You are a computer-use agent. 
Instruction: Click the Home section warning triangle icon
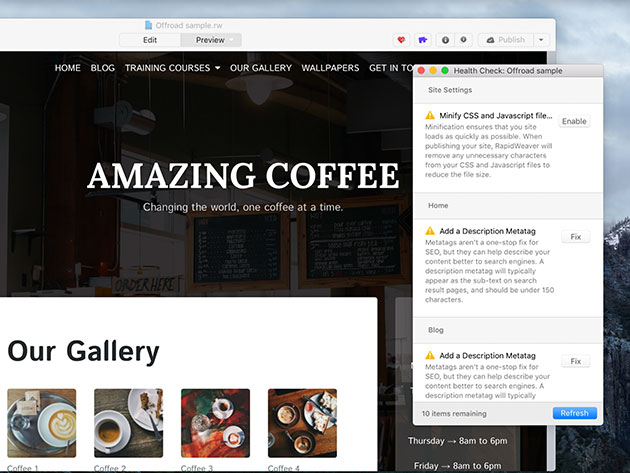point(430,231)
